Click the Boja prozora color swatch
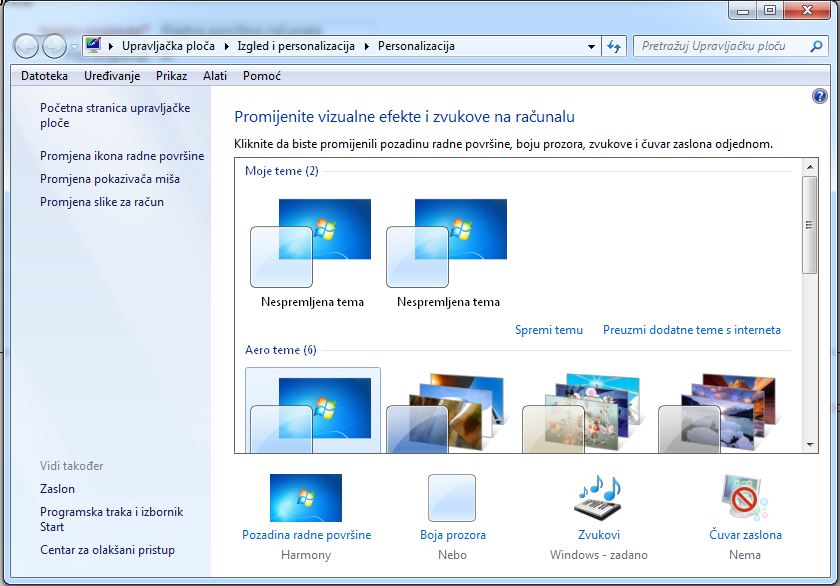 coord(452,498)
